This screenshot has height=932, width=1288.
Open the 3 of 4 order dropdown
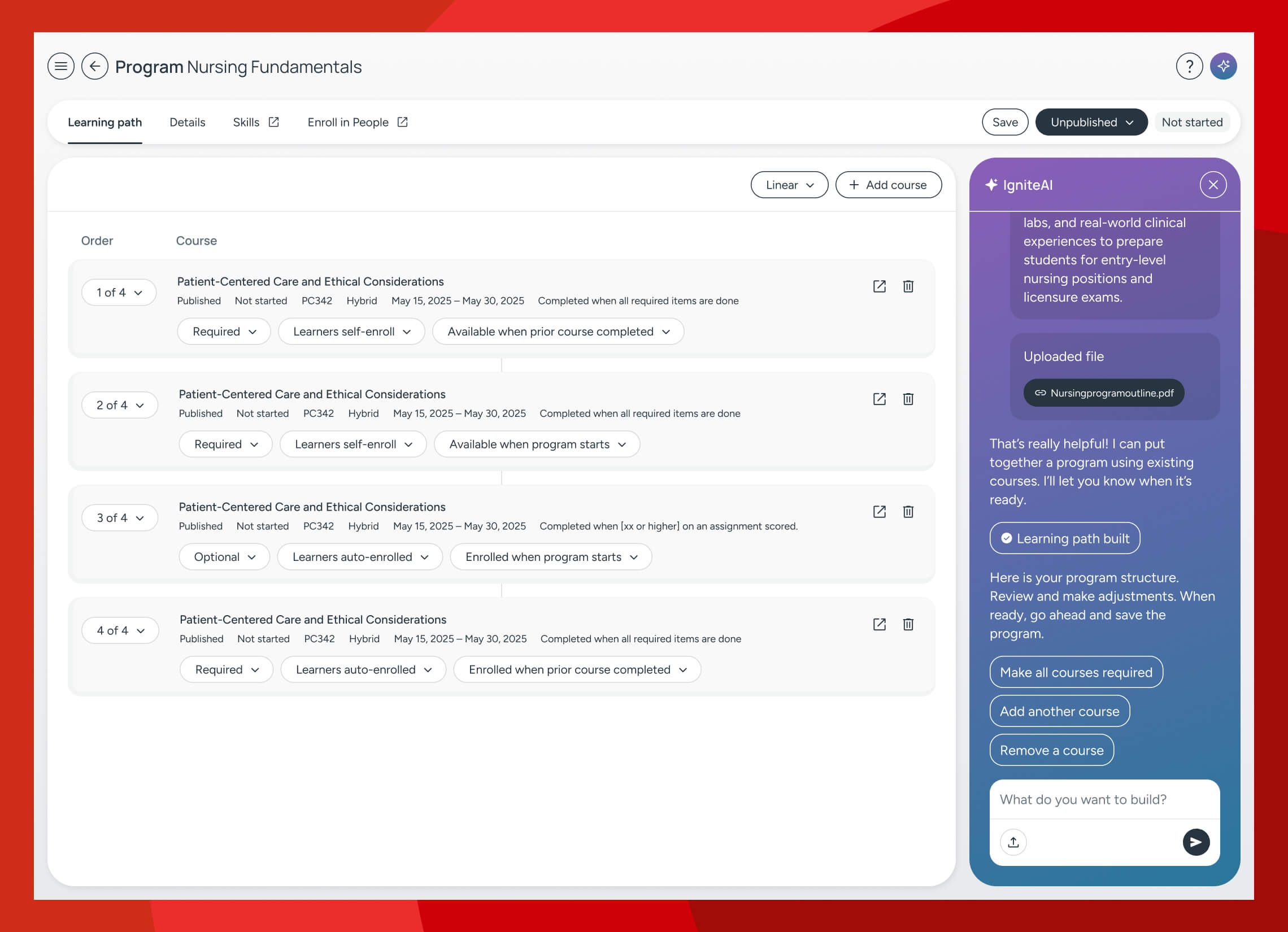pyautogui.click(x=119, y=518)
